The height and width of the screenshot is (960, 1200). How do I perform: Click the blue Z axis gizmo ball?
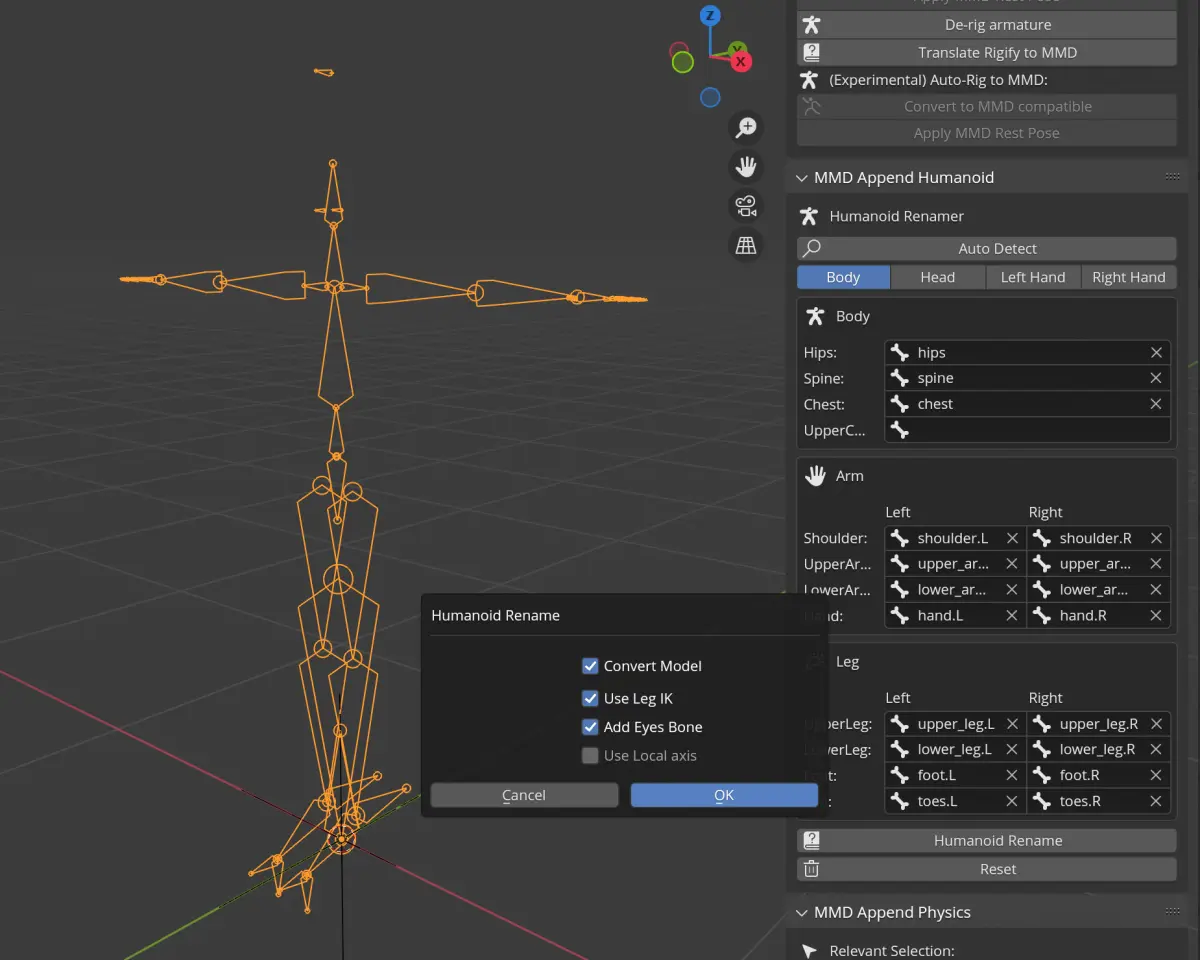click(x=710, y=15)
